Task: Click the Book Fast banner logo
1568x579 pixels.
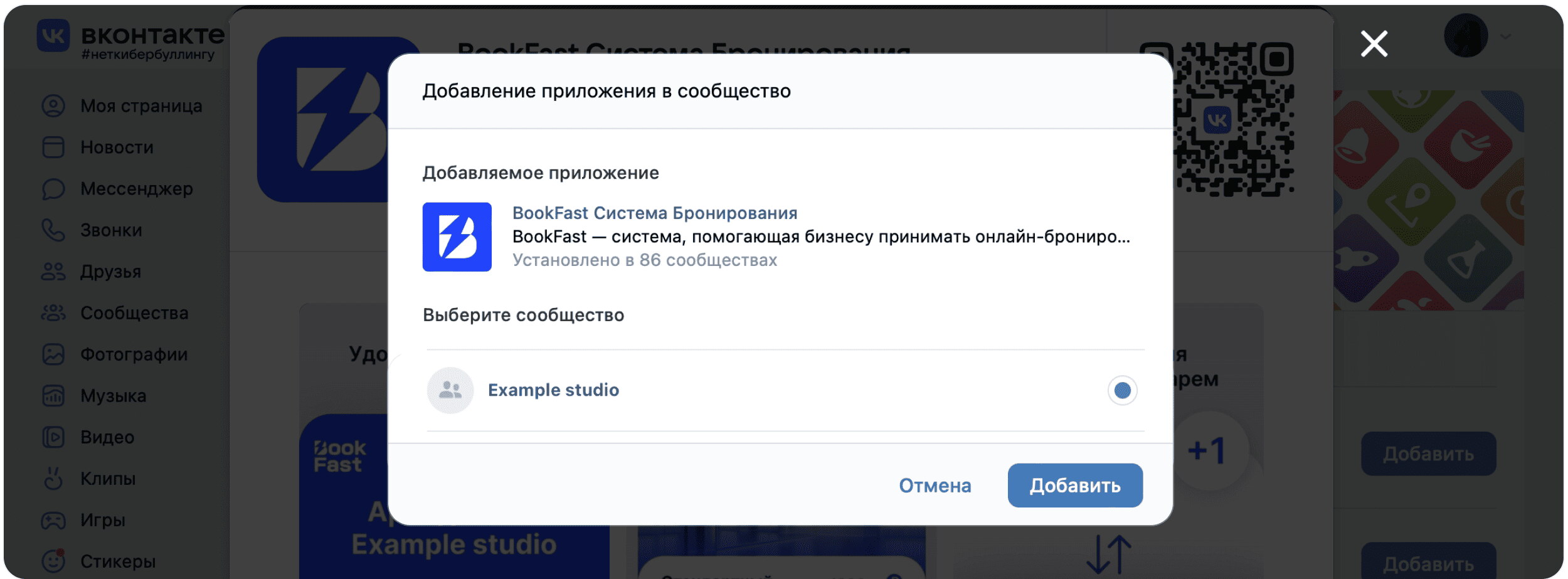Action: point(339,457)
